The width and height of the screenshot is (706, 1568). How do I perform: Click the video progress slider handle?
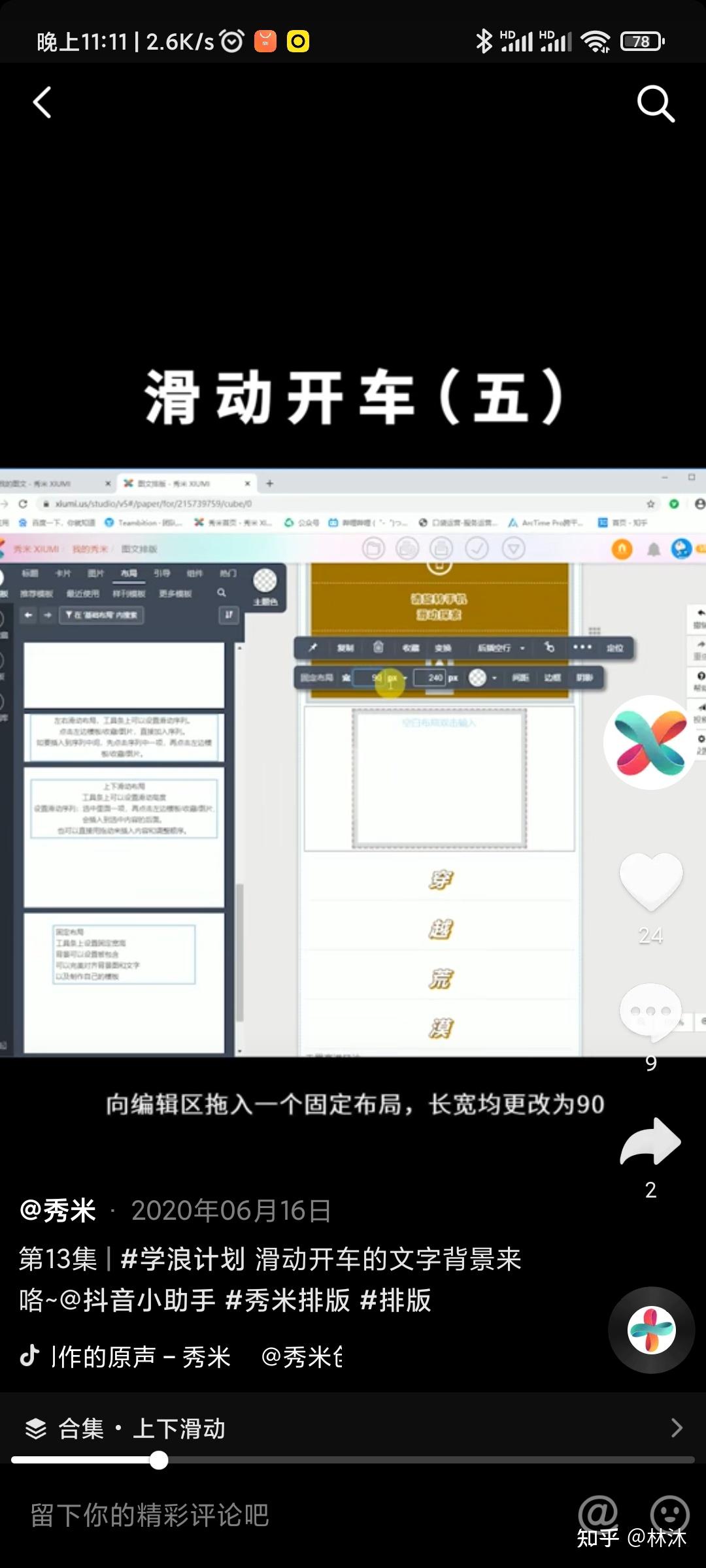(x=159, y=1460)
